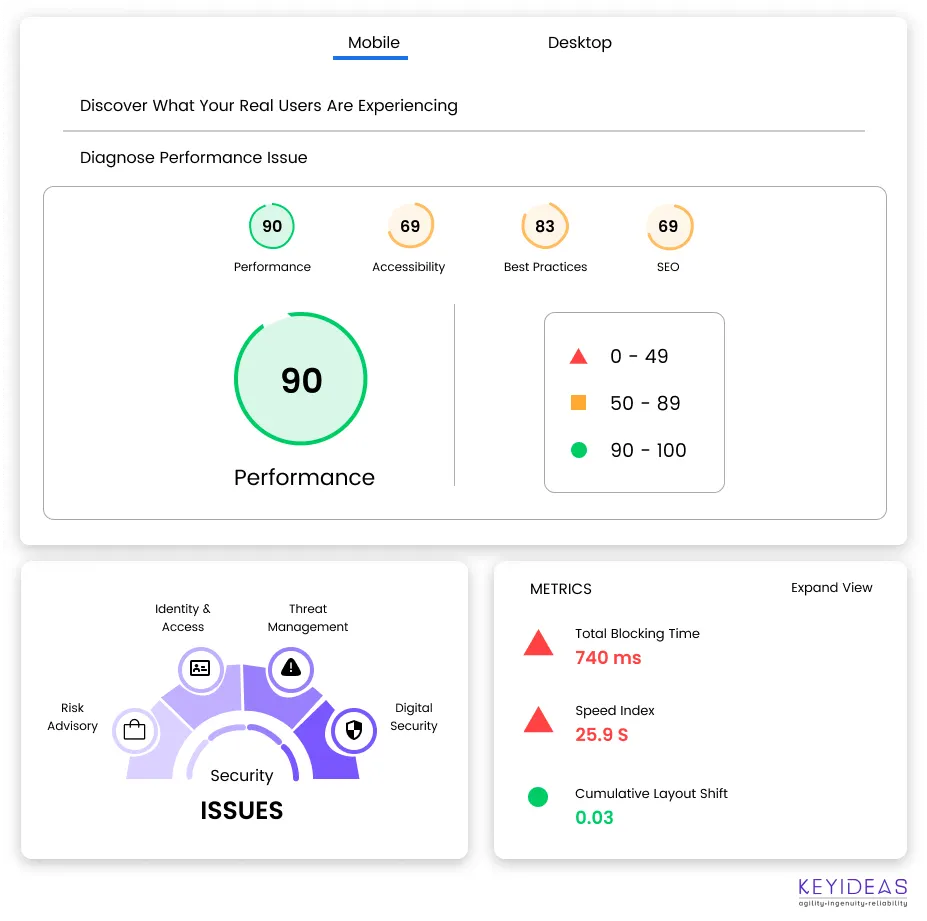927x921 pixels.
Task: Click the Expand View link
Action: 832,588
